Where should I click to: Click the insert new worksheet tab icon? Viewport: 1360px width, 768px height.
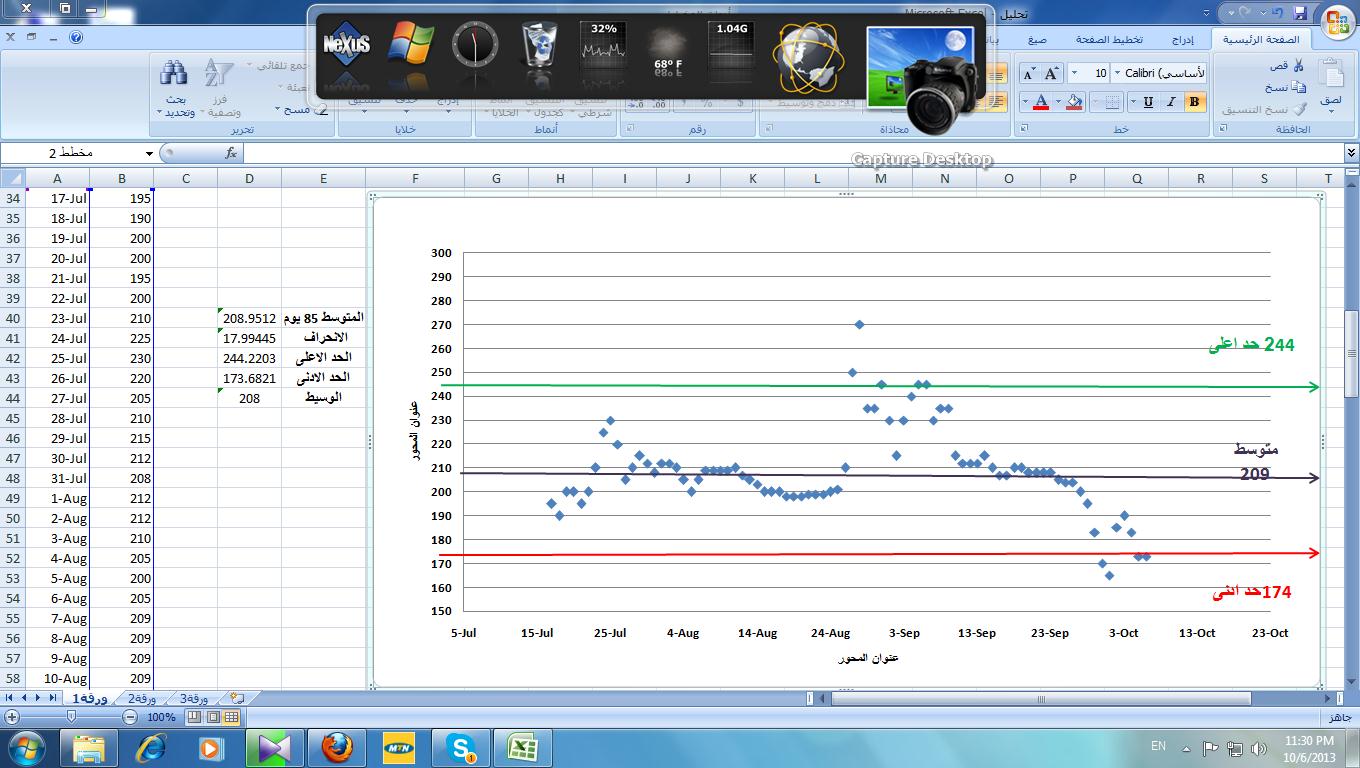click(237, 698)
